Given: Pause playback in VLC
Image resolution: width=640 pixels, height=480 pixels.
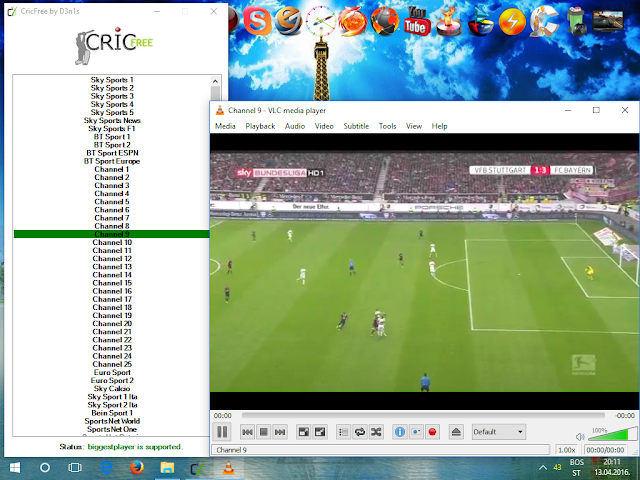Looking at the screenshot, I should coord(222,432).
